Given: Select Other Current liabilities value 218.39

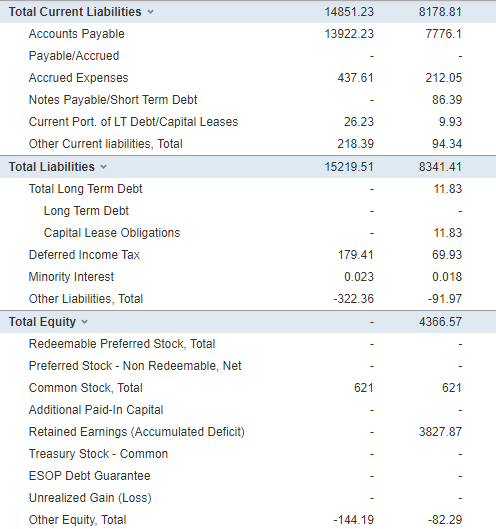Looking at the screenshot, I should [x=356, y=144].
